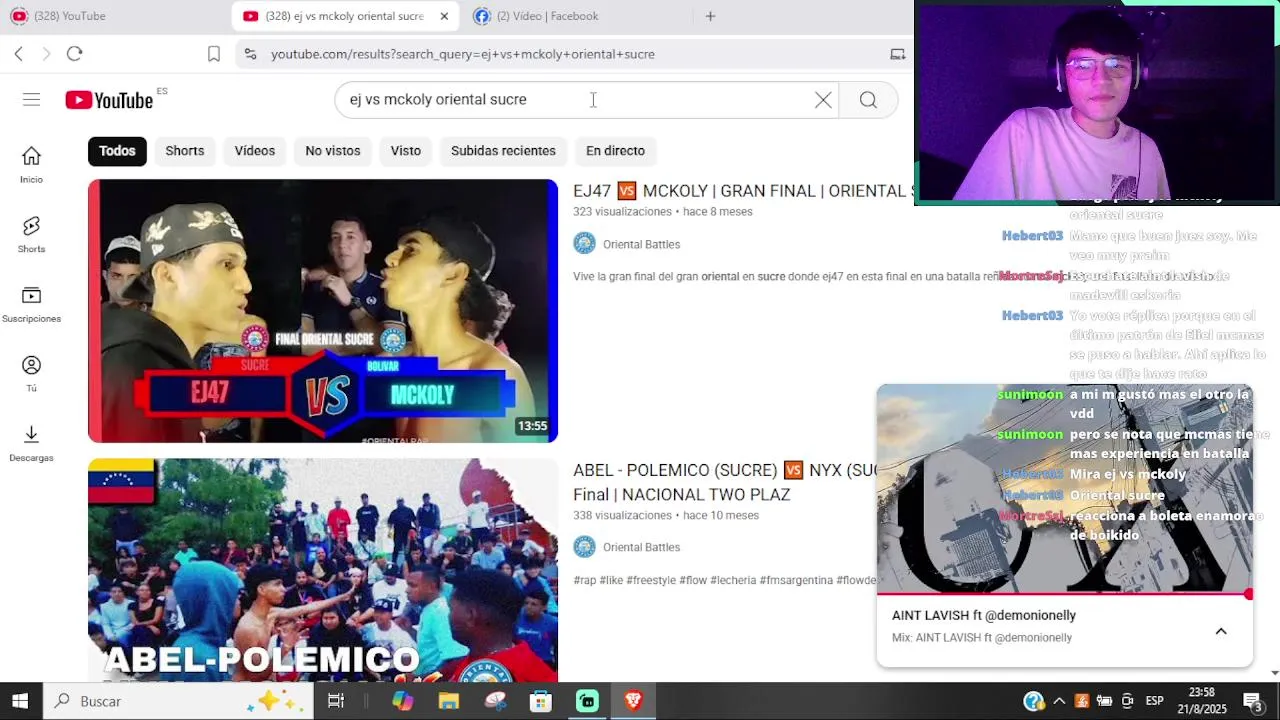Open the ABEL-POLEMICO thumbnail

[x=323, y=570]
